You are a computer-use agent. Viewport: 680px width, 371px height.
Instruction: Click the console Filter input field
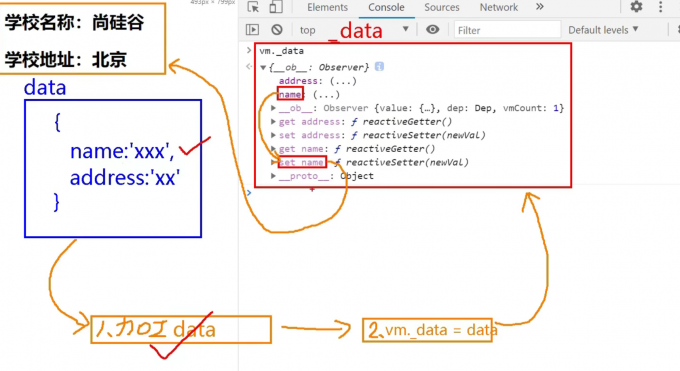tap(507, 30)
